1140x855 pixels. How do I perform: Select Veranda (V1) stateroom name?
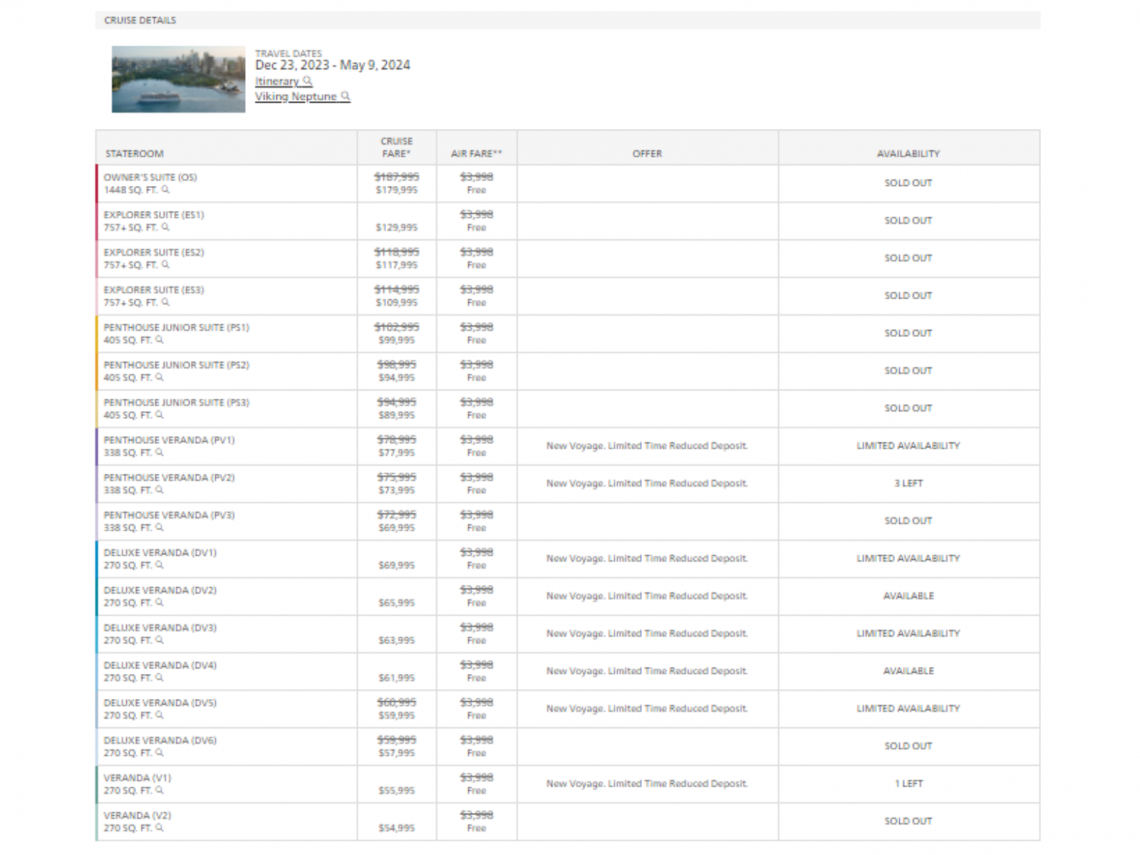pos(137,778)
